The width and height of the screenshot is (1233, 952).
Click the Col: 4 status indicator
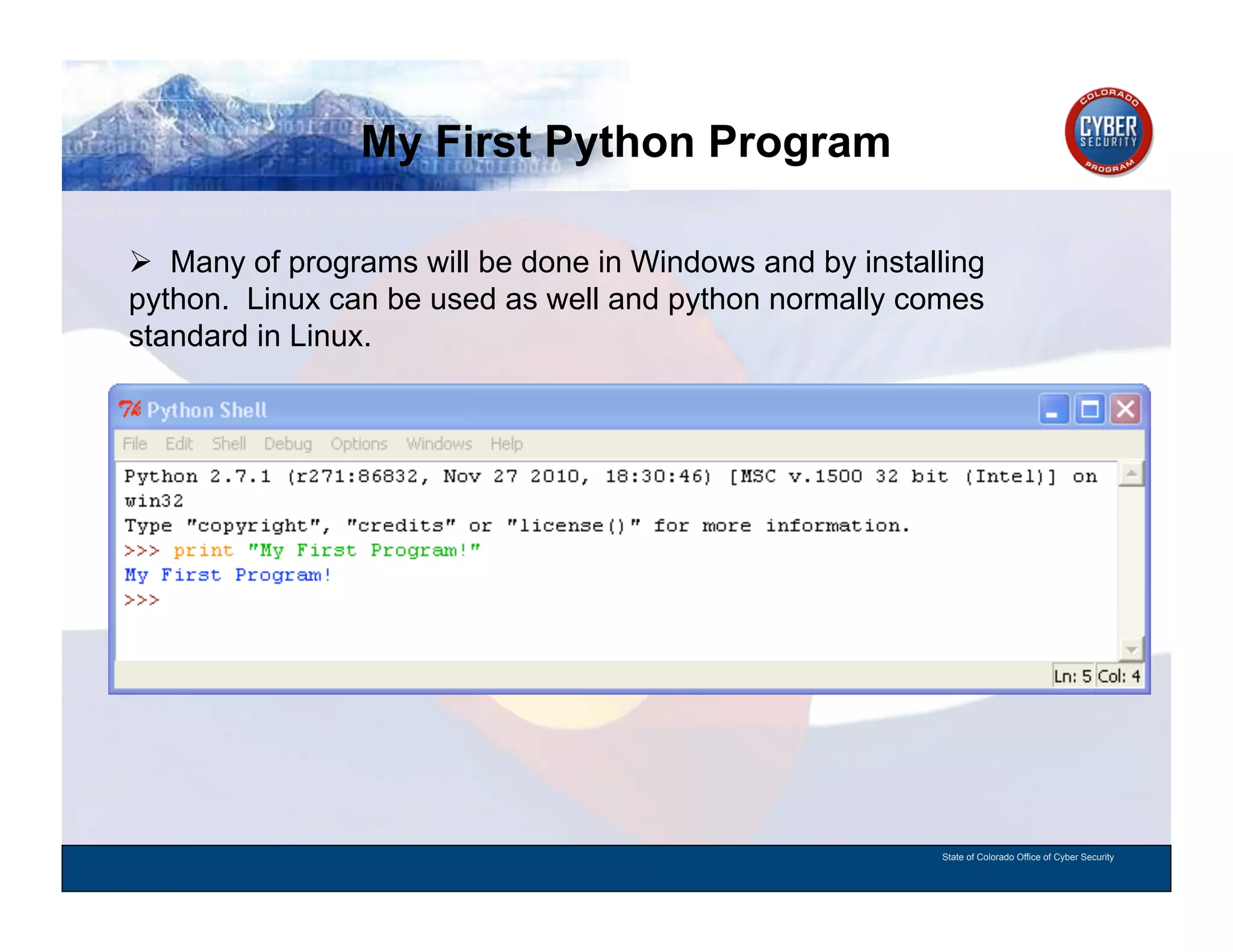click(x=1119, y=676)
